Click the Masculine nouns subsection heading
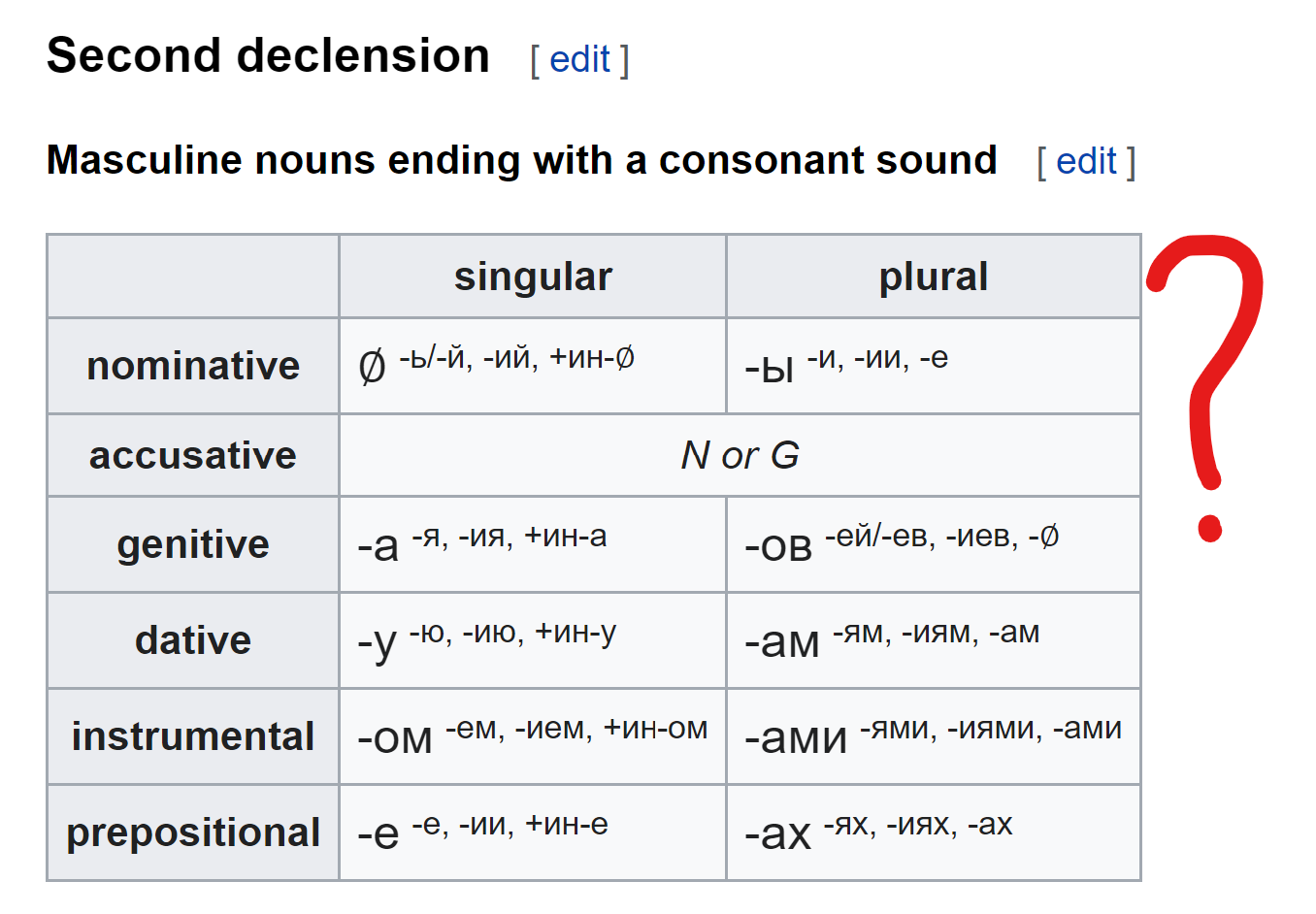This screenshot has width=1316, height=914. 521,160
